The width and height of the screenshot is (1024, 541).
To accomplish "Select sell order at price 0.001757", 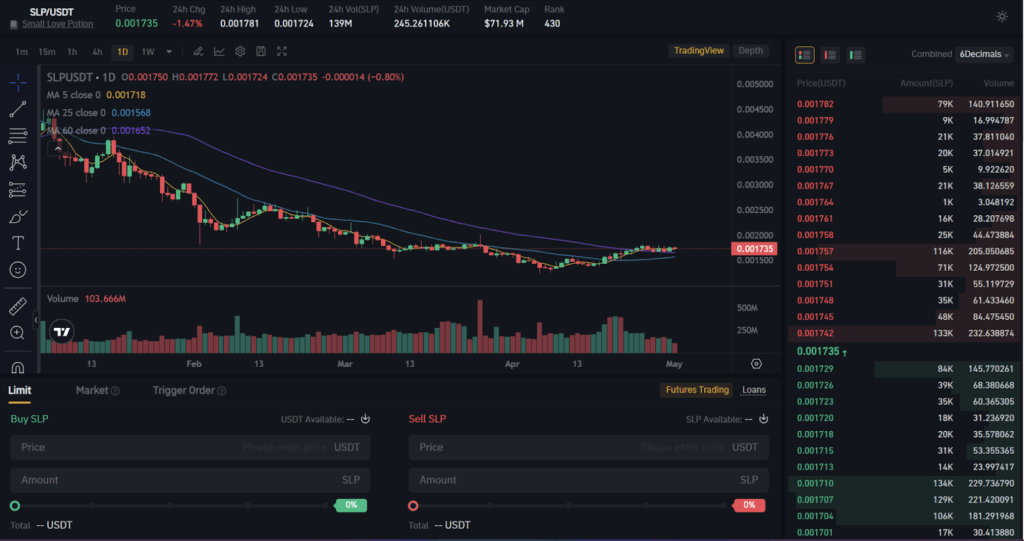I will click(x=905, y=251).
